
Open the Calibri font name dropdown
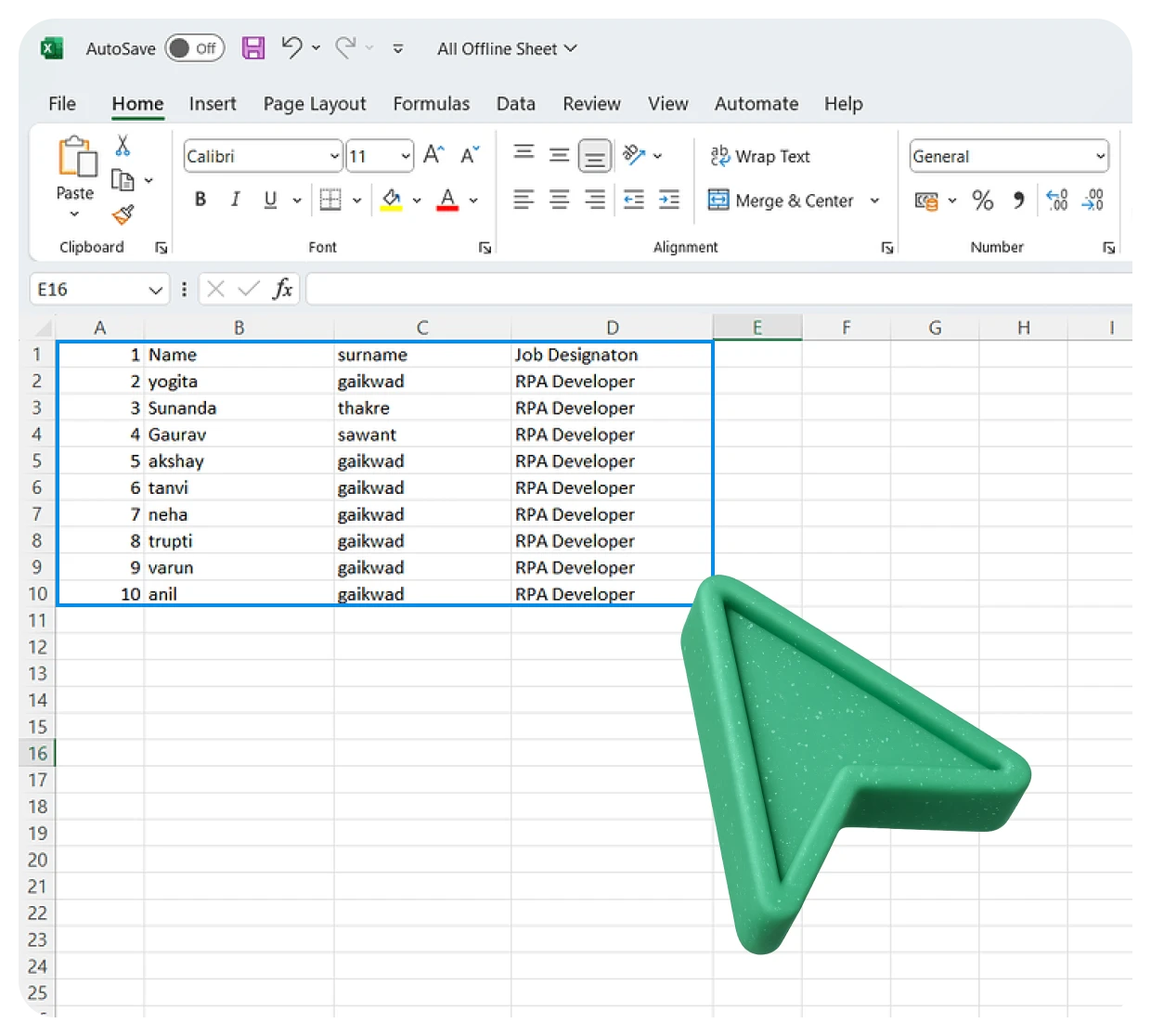coord(334,157)
